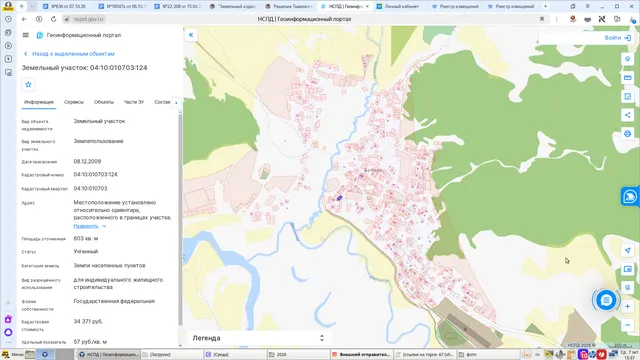Screen dimensions: 640x360
Task: Open 'фото' taskbar window
Action: click(488, 354)
